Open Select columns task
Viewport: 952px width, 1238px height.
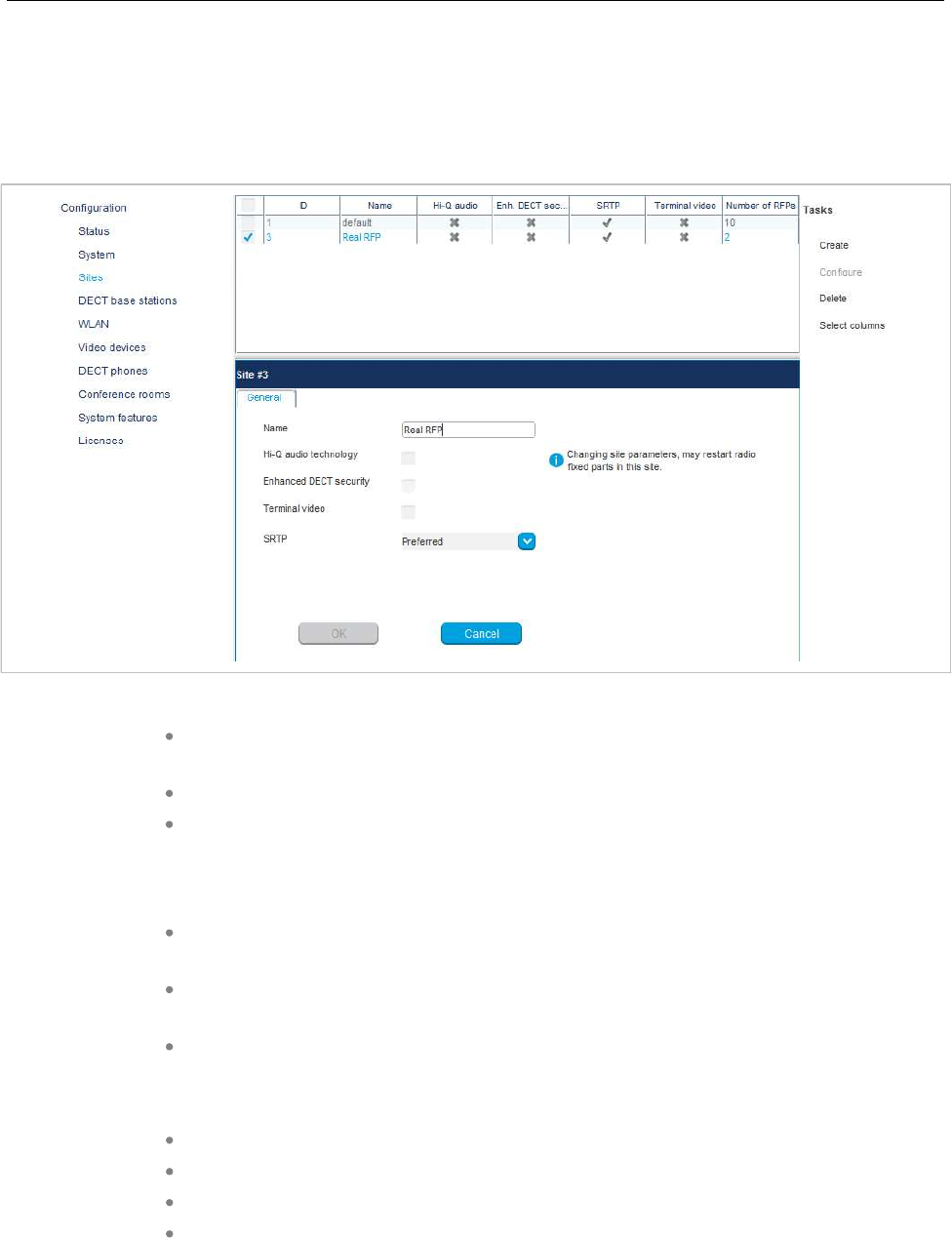(853, 326)
